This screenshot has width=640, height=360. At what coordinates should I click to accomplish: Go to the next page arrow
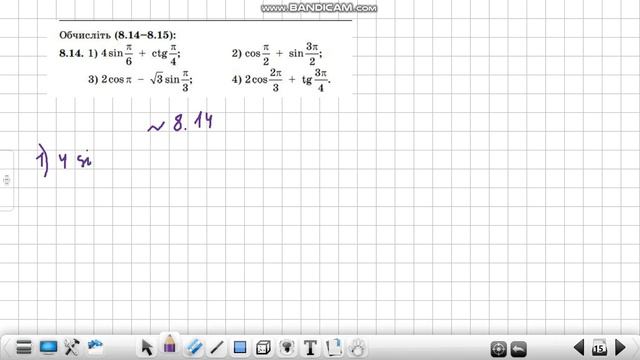click(x=620, y=348)
